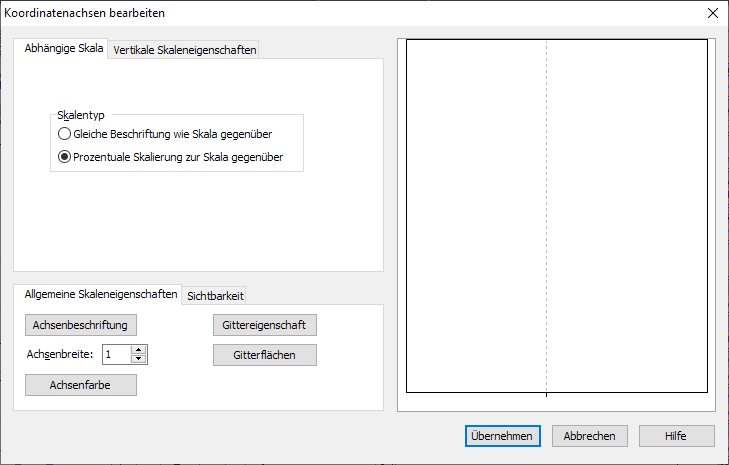The height and width of the screenshot is (465, 729).
Task: Increase Achsenbreite with the up arrow
Action: tap(139, 349)
